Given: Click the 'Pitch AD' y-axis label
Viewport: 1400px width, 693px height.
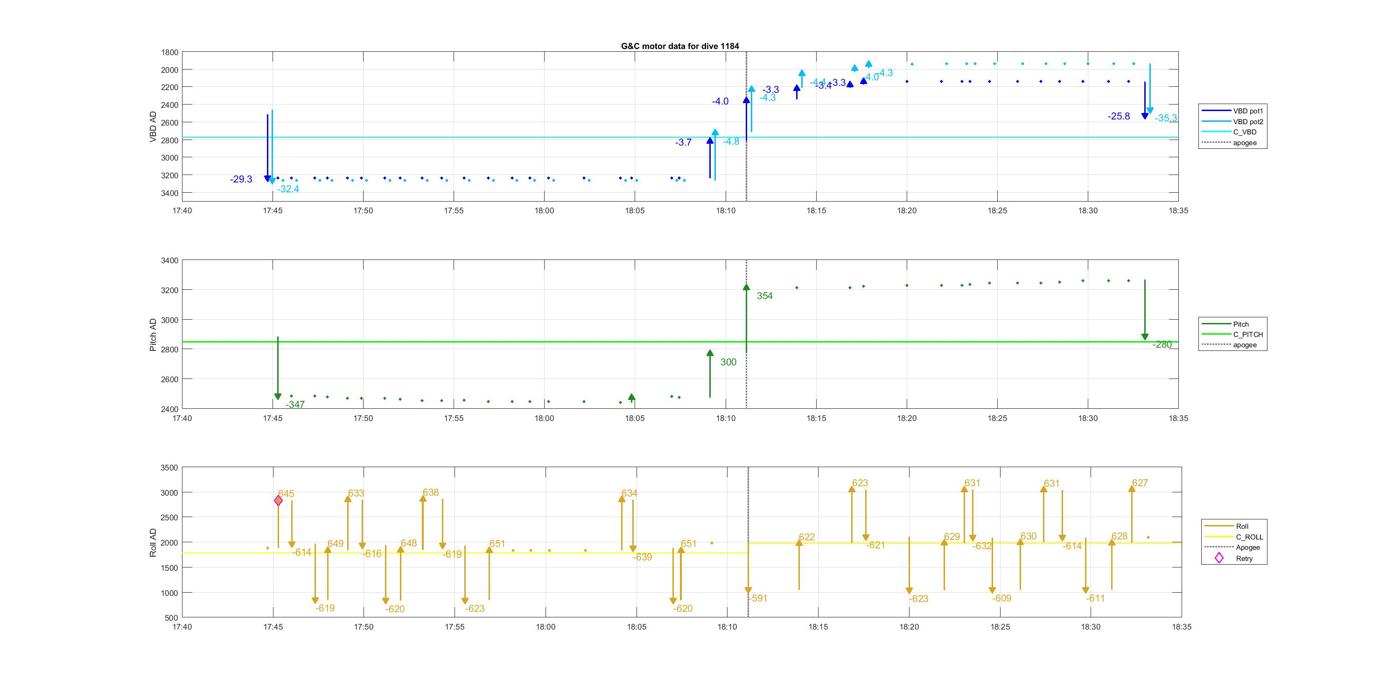Looking at the screenshot, I should click(154, 335).
